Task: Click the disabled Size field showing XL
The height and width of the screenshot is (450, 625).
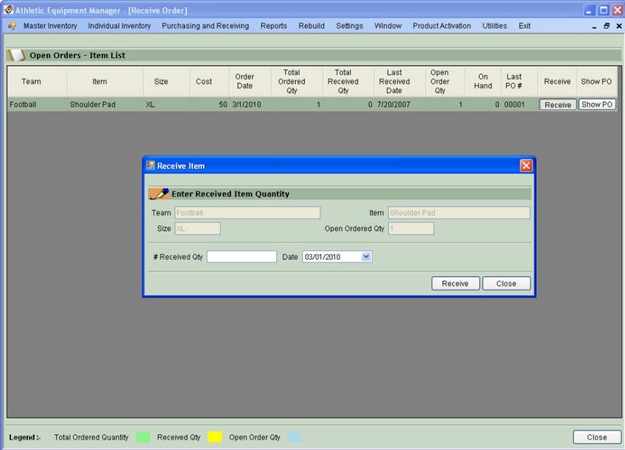Action: click(x=197, y=228)
